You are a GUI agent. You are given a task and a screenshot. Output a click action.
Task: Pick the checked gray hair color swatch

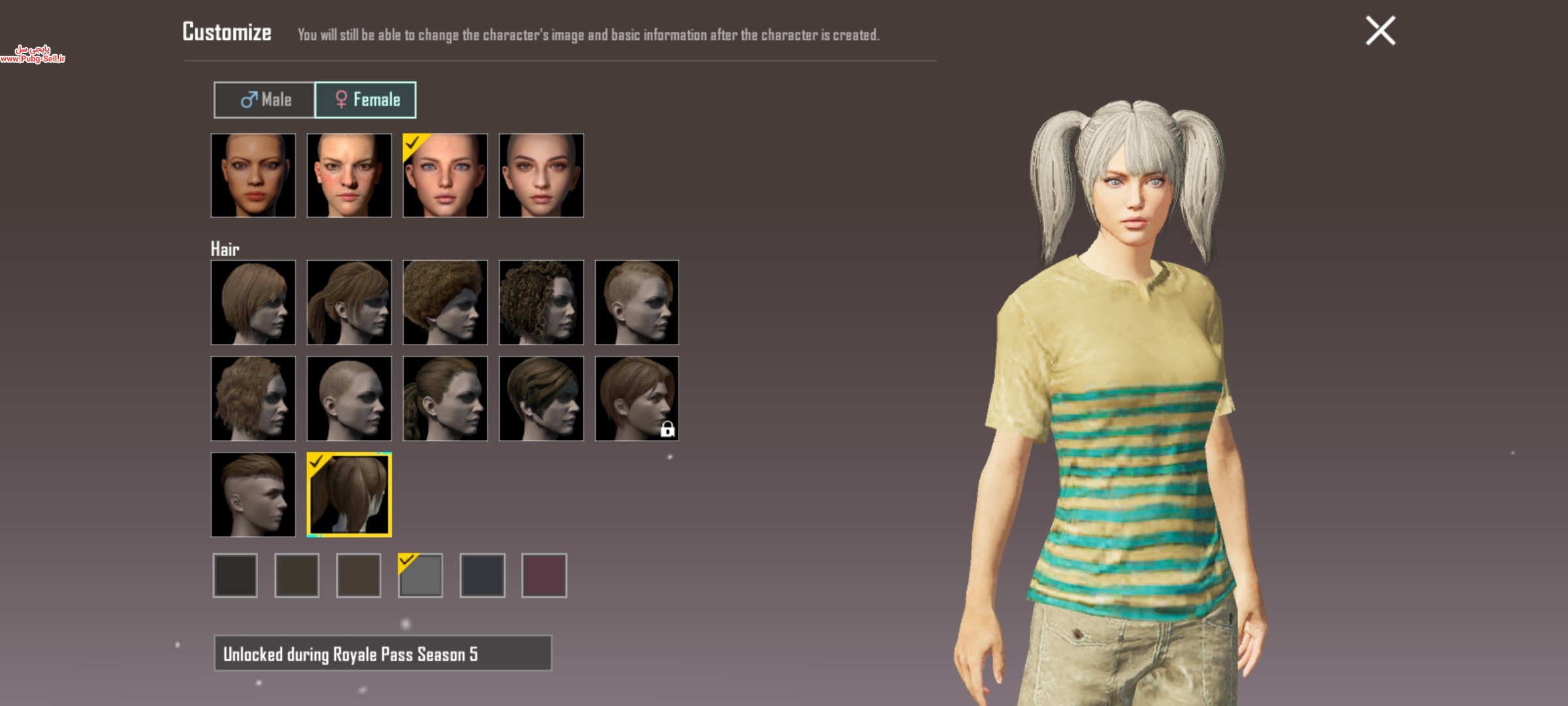(421, 575)
